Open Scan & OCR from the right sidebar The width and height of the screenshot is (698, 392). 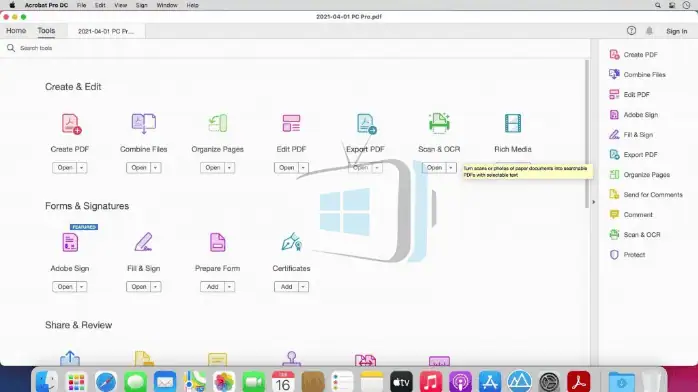[x=634, y=234]
